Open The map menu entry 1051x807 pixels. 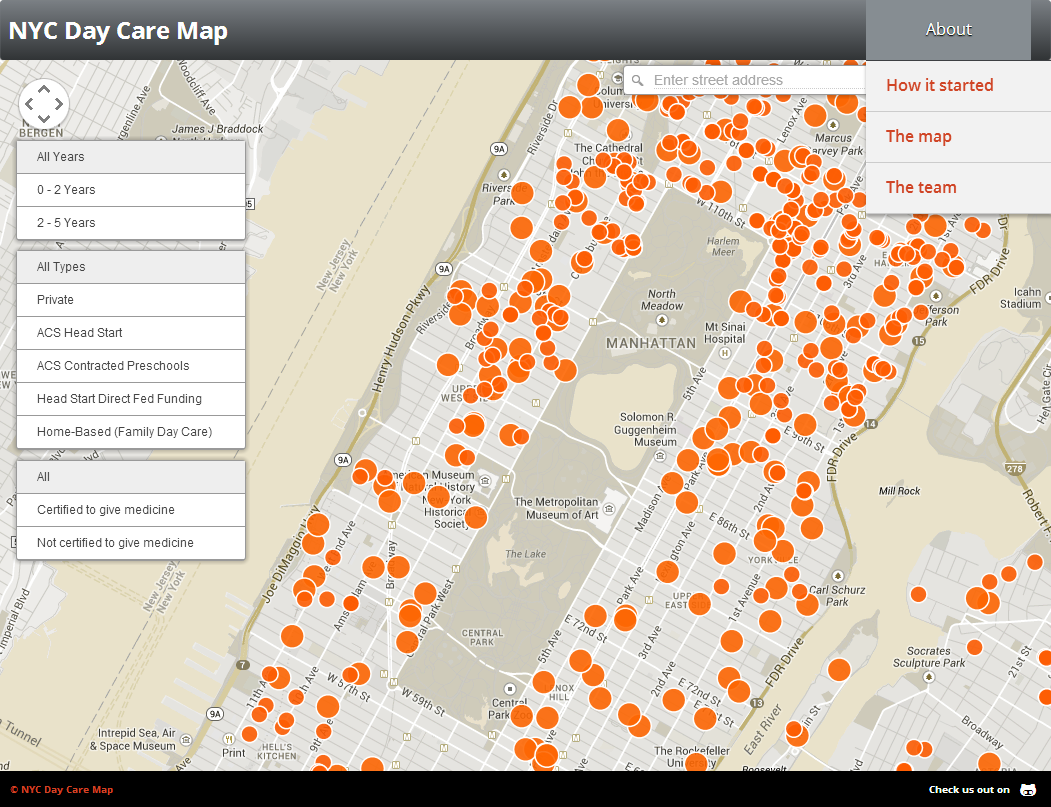[x=959, y=137]
